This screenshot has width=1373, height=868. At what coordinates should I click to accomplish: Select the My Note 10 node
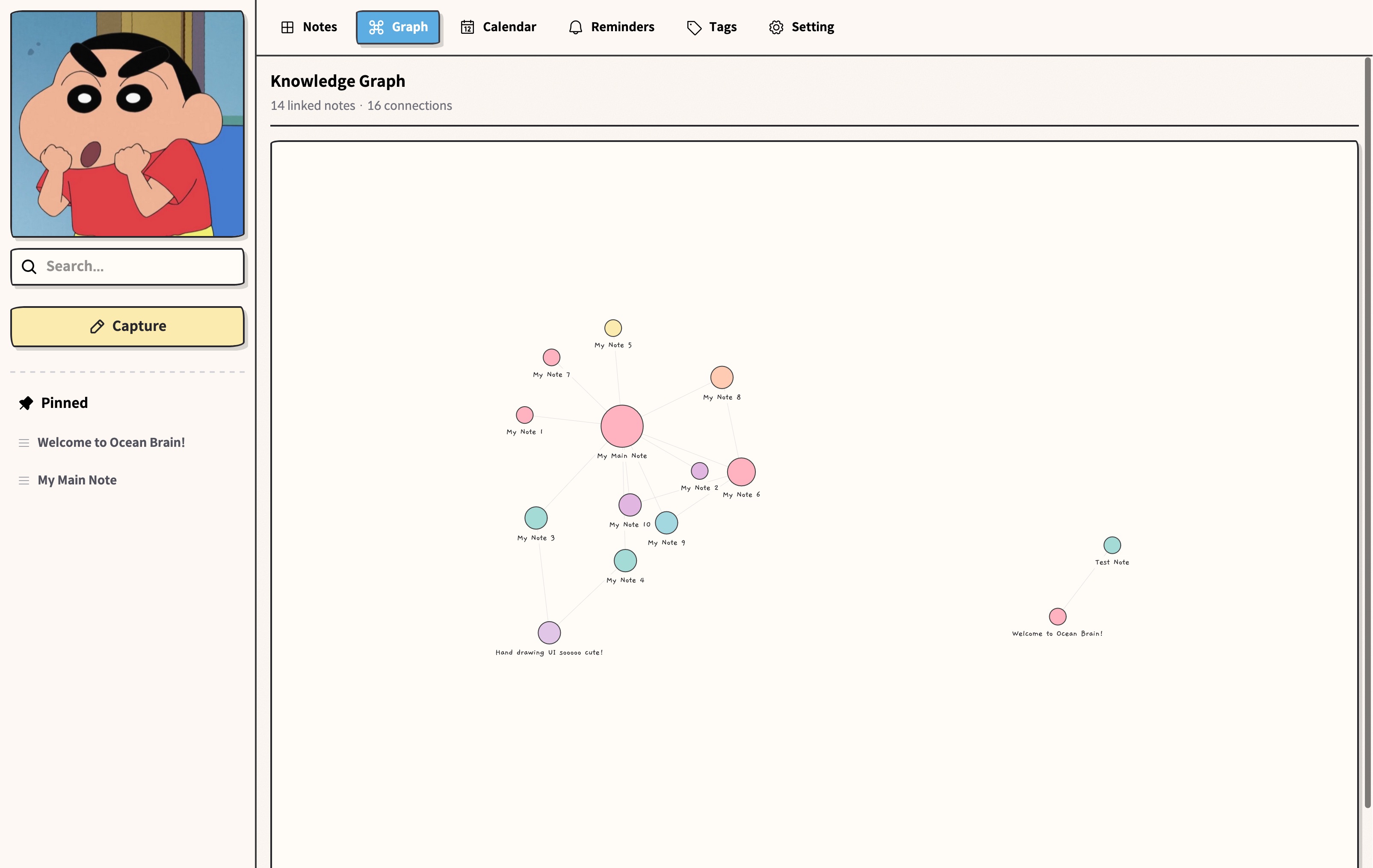click(x=630, y=505)
